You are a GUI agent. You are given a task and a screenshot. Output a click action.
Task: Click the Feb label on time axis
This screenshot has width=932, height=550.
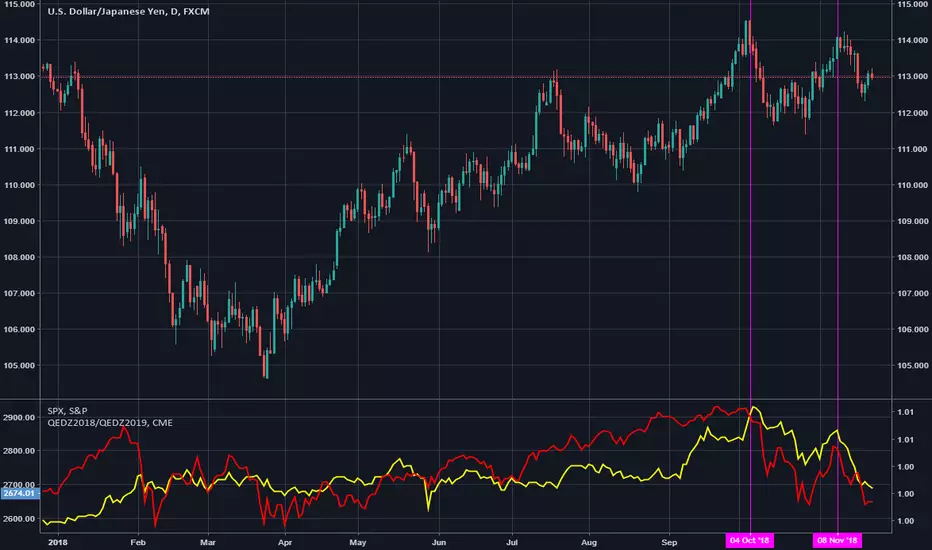(138, 542)
